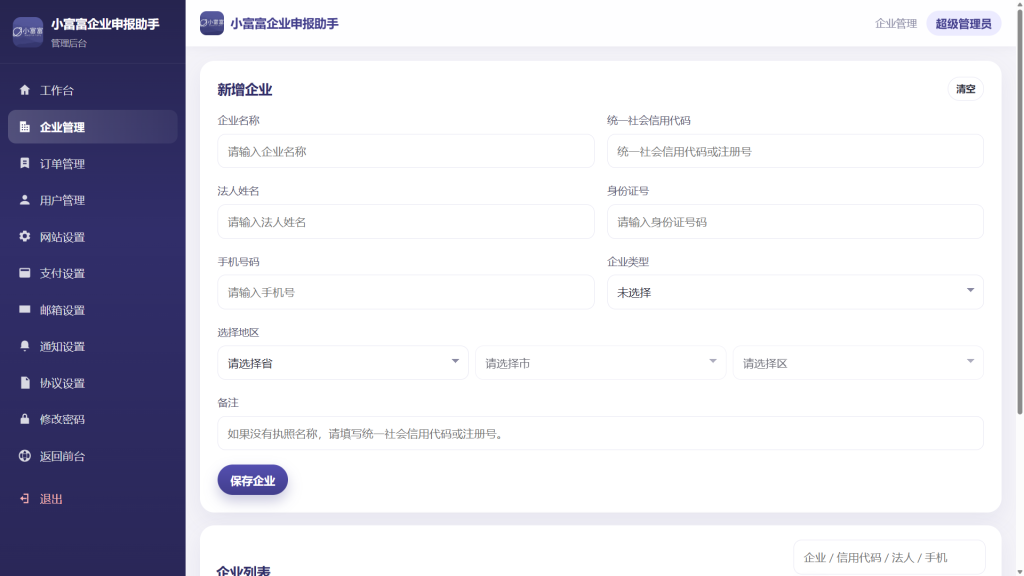Click the person icon beside 用户管理
The image size is (1024, 576).
point(25,200)
